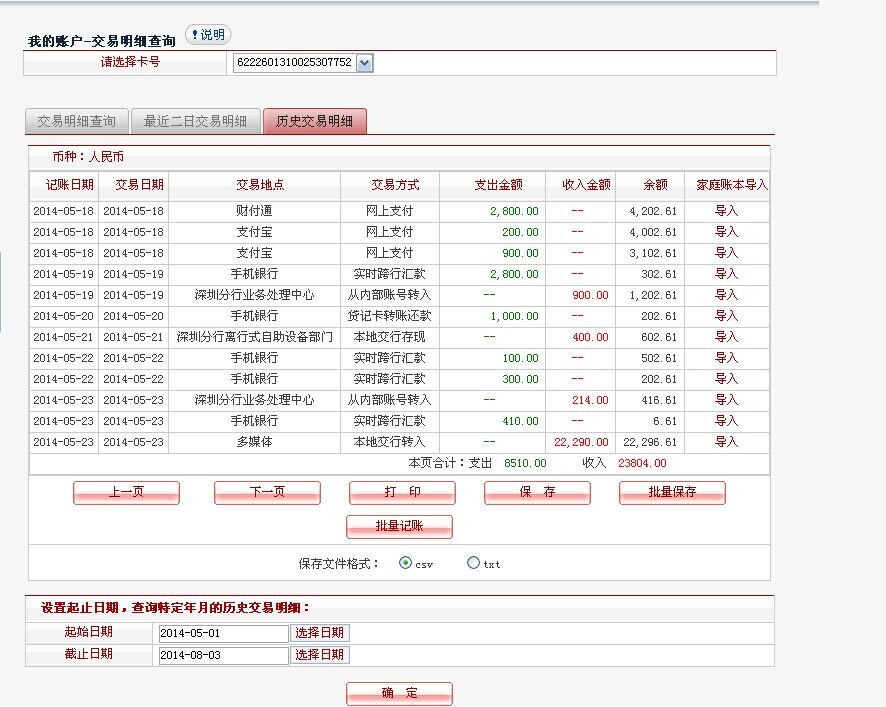
Task: Click 导入 for 本地交行存现 row
Action: pos(727,337)
